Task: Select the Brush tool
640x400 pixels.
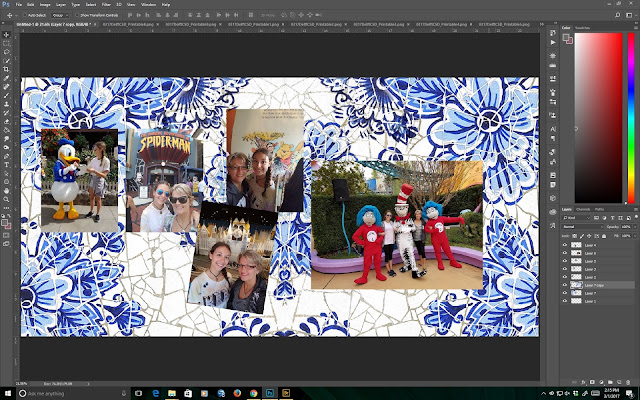Action: (x=7, y=95)
